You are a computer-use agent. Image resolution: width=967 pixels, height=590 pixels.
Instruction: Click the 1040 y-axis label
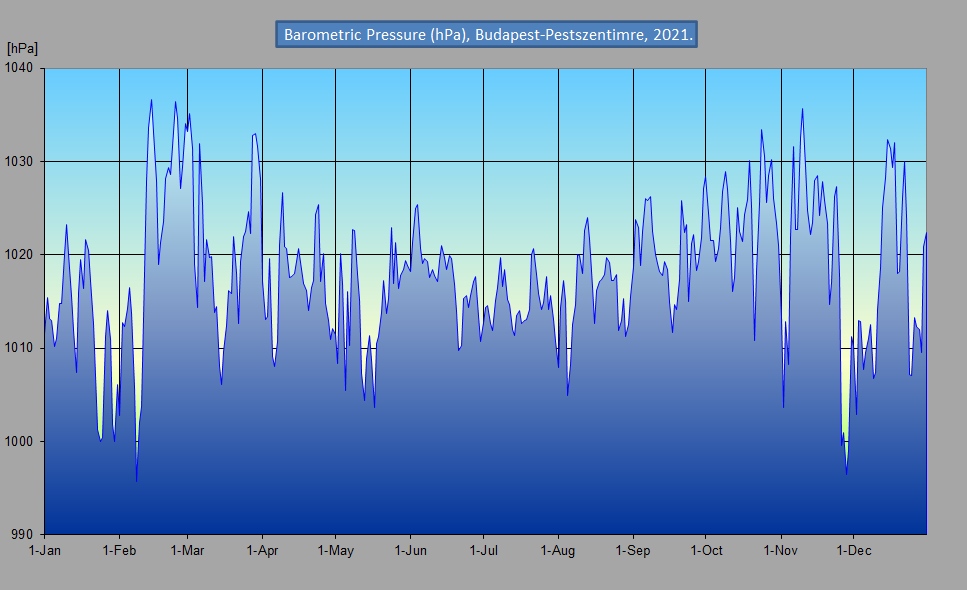point(20,68)
